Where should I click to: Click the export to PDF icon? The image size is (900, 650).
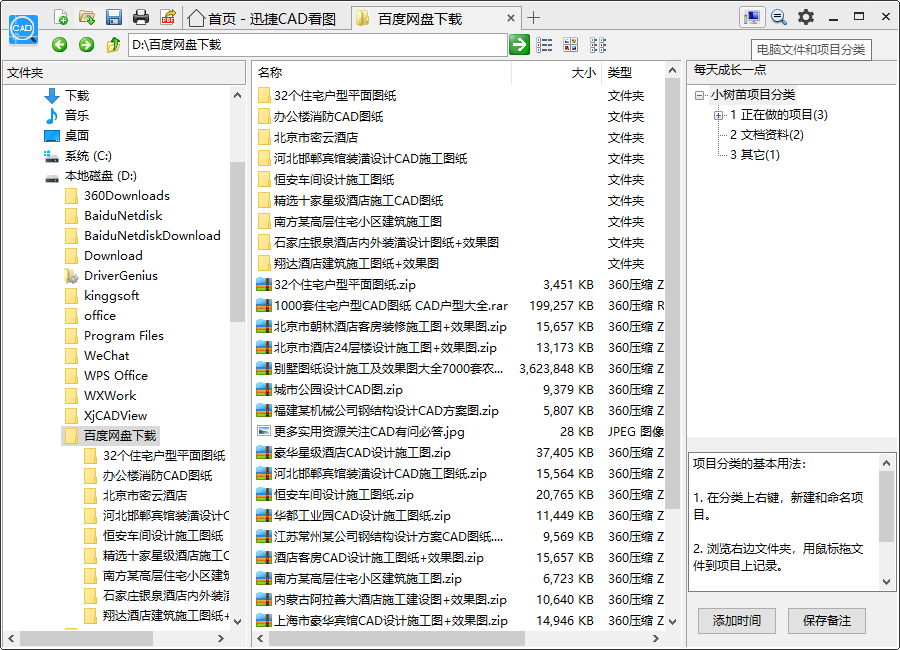168,17
